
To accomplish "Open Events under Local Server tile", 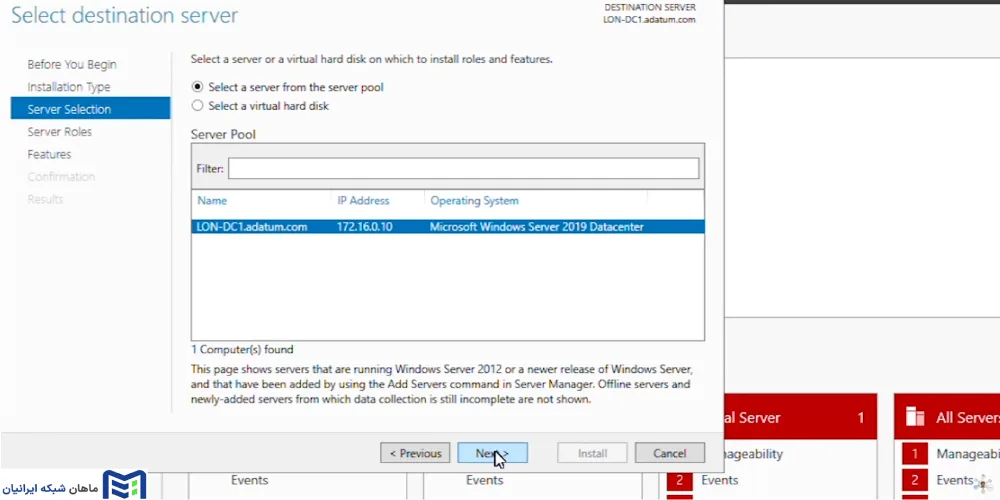I will [x=719, y=480].
